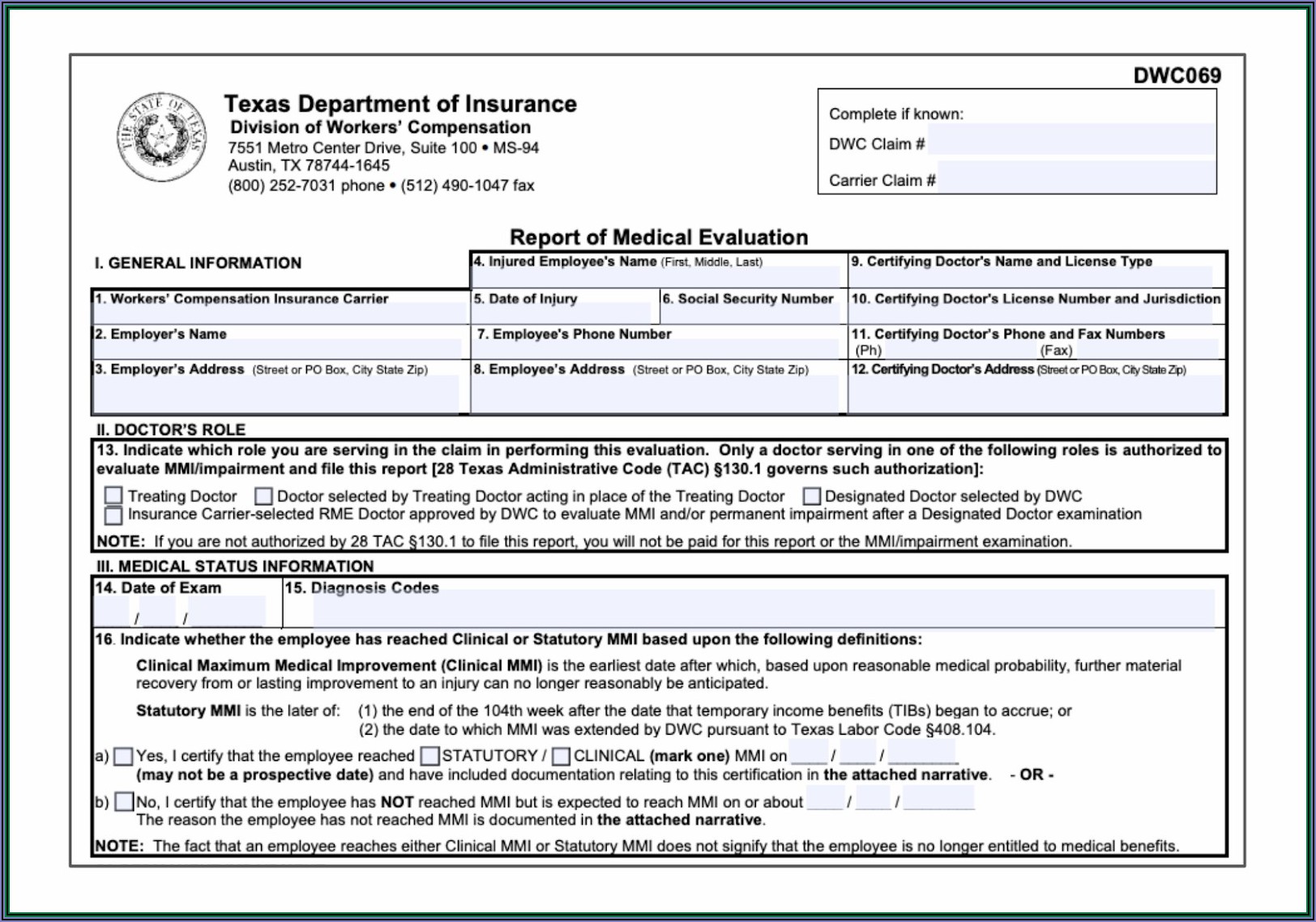
Task: Check the CLINICAL MMI checkbox
Action: click(x=561, y=756)
